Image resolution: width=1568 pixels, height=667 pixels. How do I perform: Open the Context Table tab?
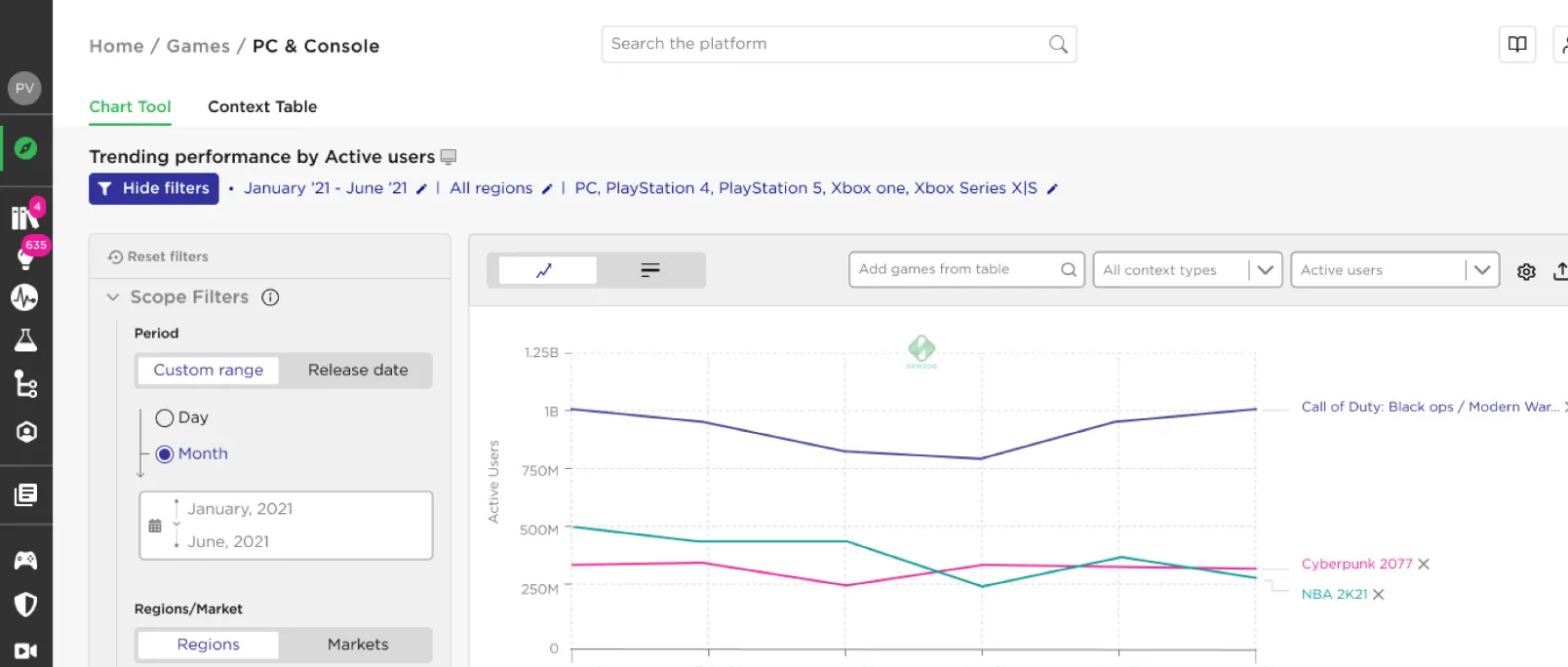pos(262,107)
